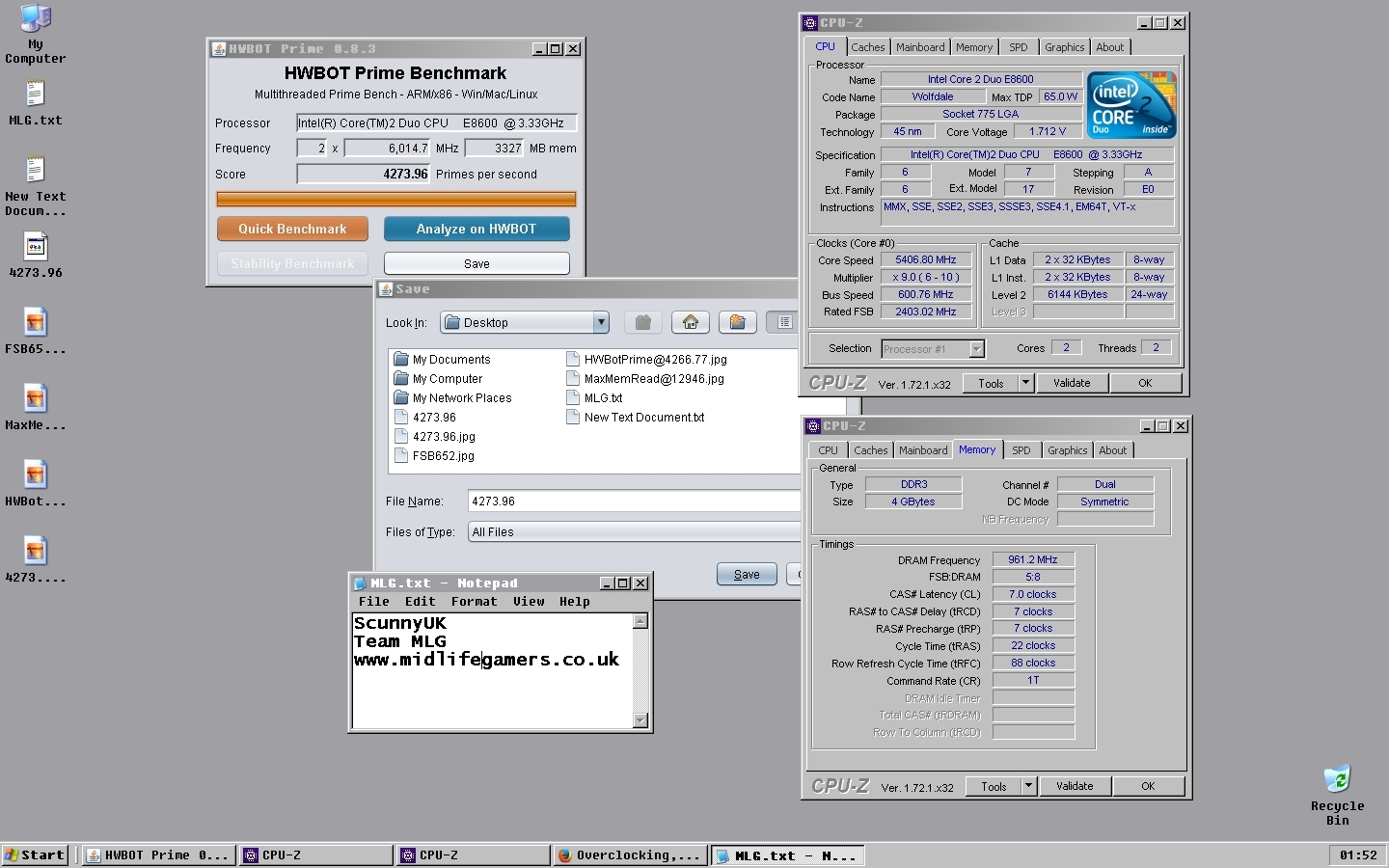Screen dimensions: 1389x868
Task: Click Save button in the Save dialog
Action: pyautogui.click(x=747, y=574)
